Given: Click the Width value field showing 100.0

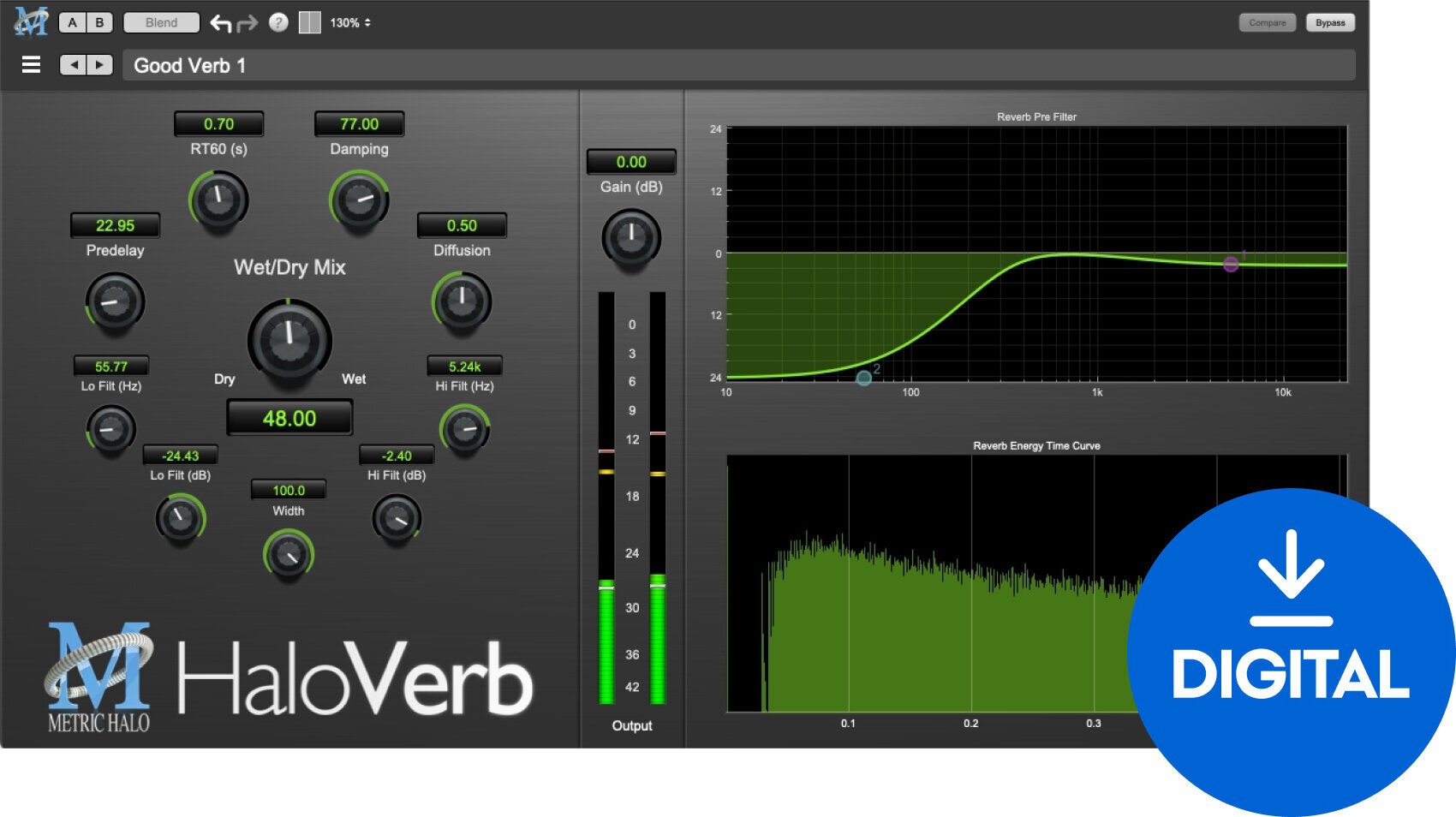Looking at the screenshot, I should click(x=289, y=490).
